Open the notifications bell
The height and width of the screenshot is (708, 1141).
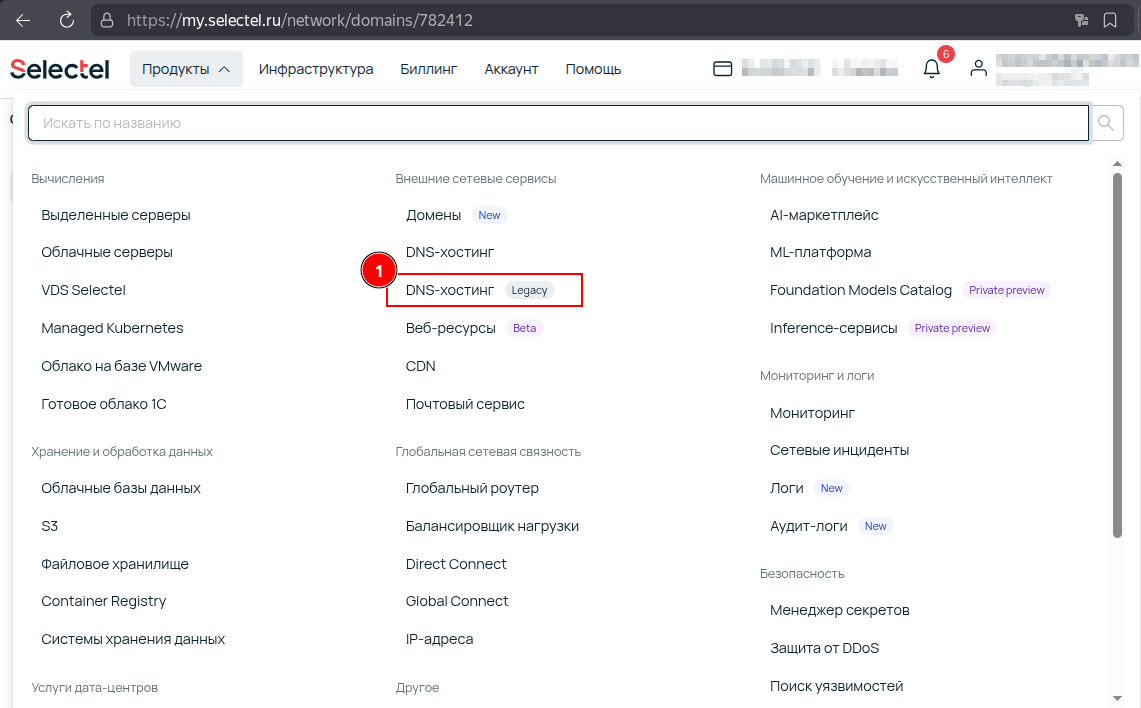point(931,68)
